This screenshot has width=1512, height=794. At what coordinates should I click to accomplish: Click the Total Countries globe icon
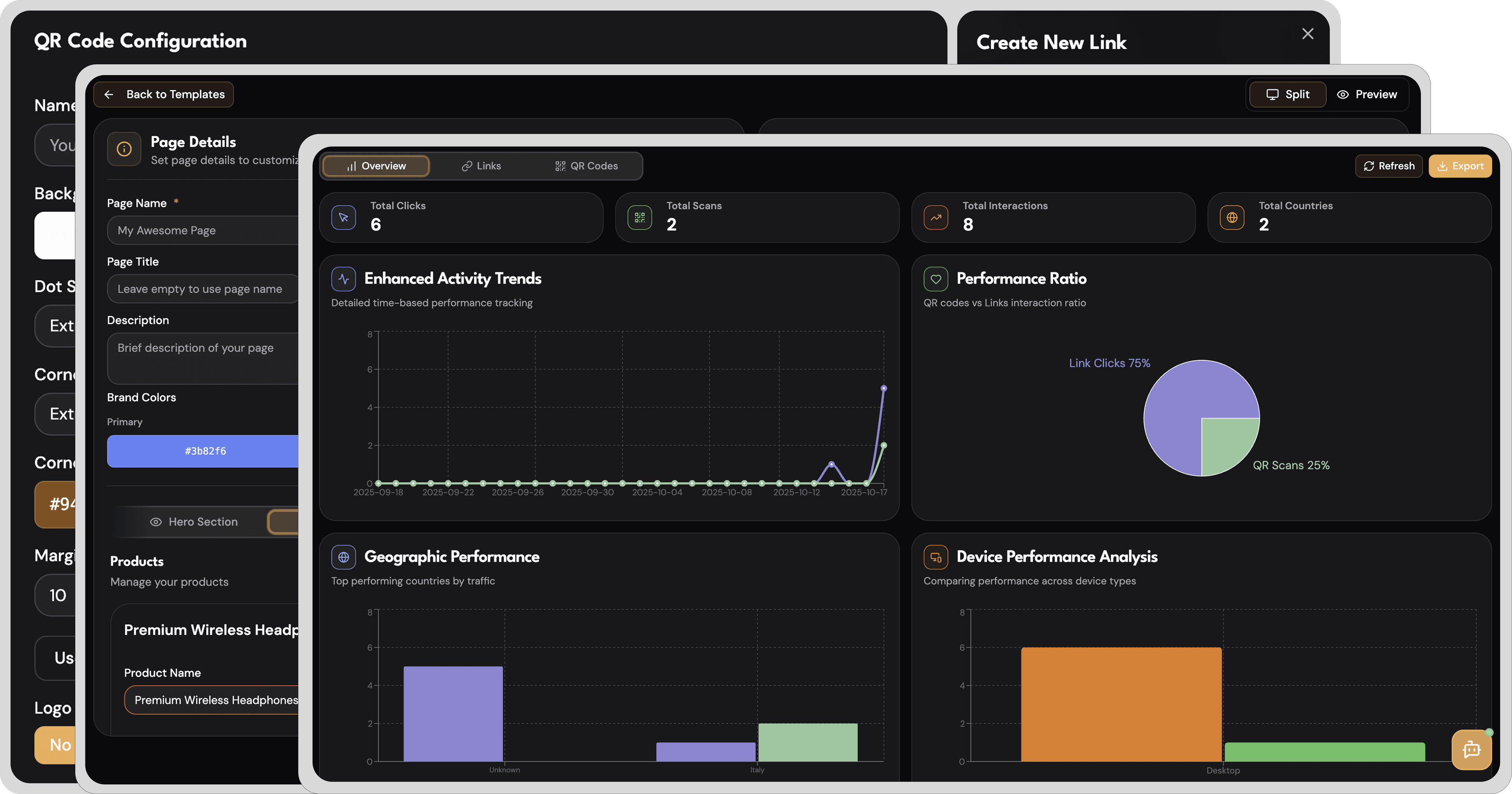click(x=1231, y=217)
